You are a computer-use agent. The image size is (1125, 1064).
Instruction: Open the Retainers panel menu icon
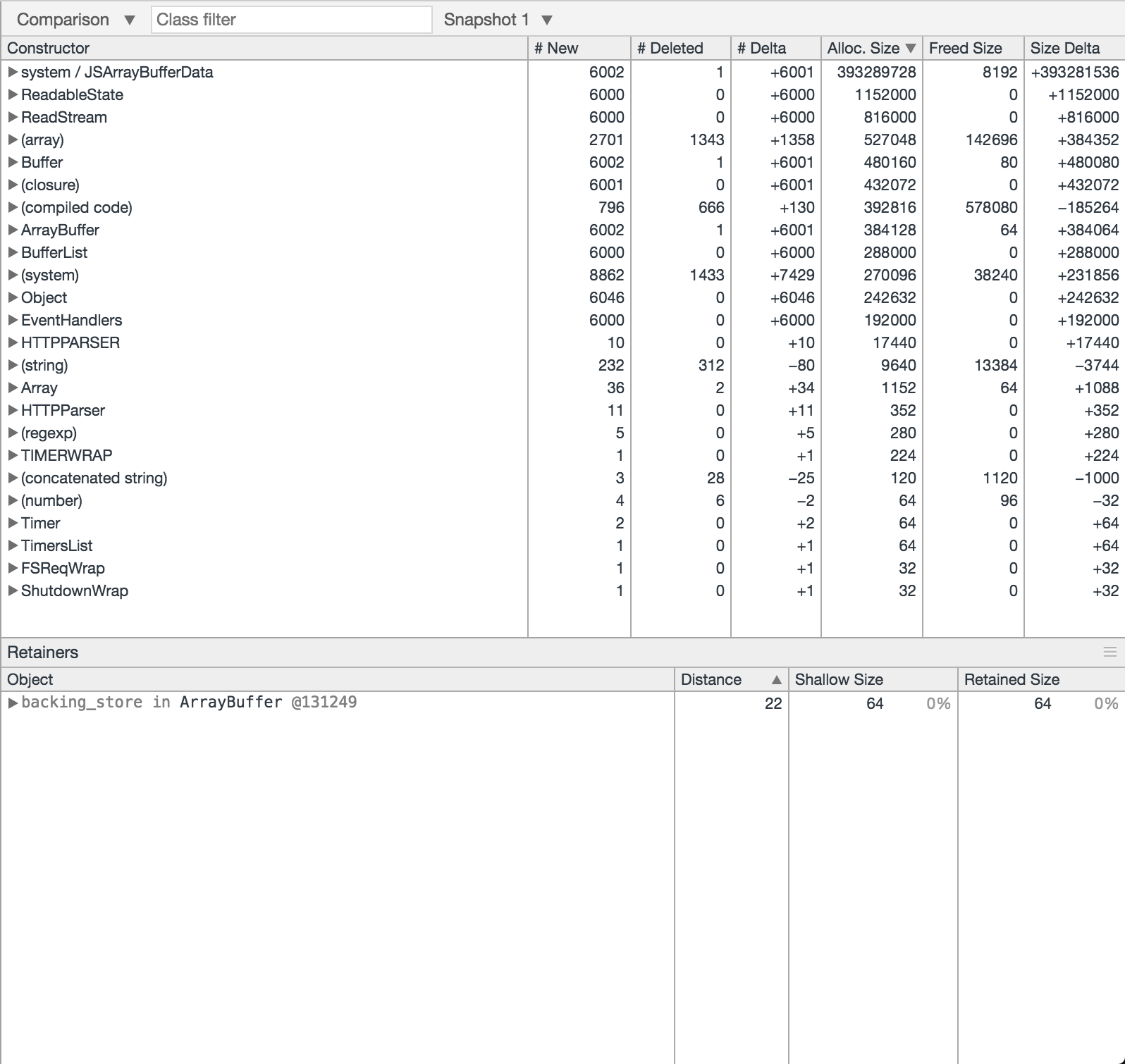[1110, 652]
